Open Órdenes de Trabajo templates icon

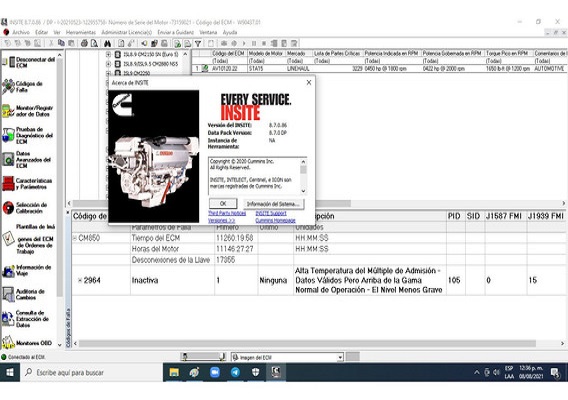pyautogui.click(x=8, y=239)
